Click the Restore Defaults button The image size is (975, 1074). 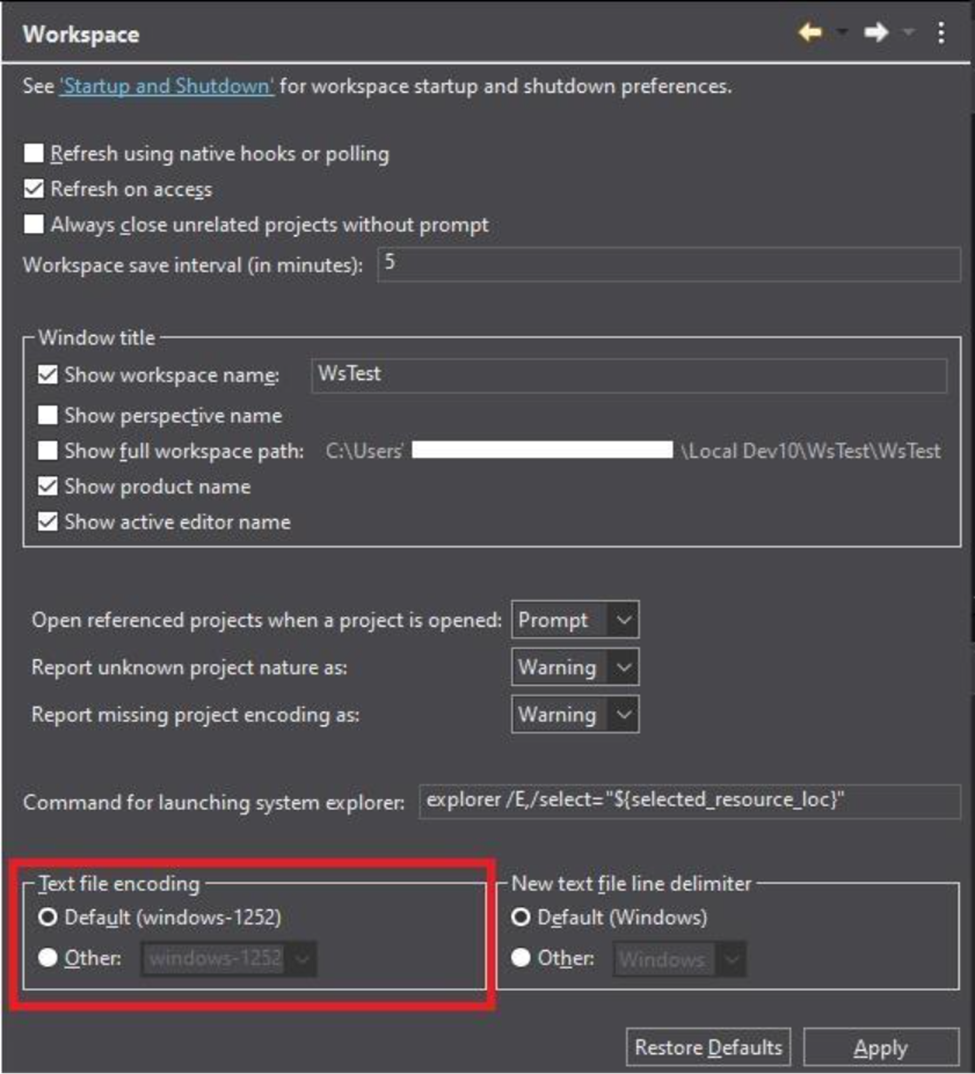pyautogui.click(x=708, y=1048)
